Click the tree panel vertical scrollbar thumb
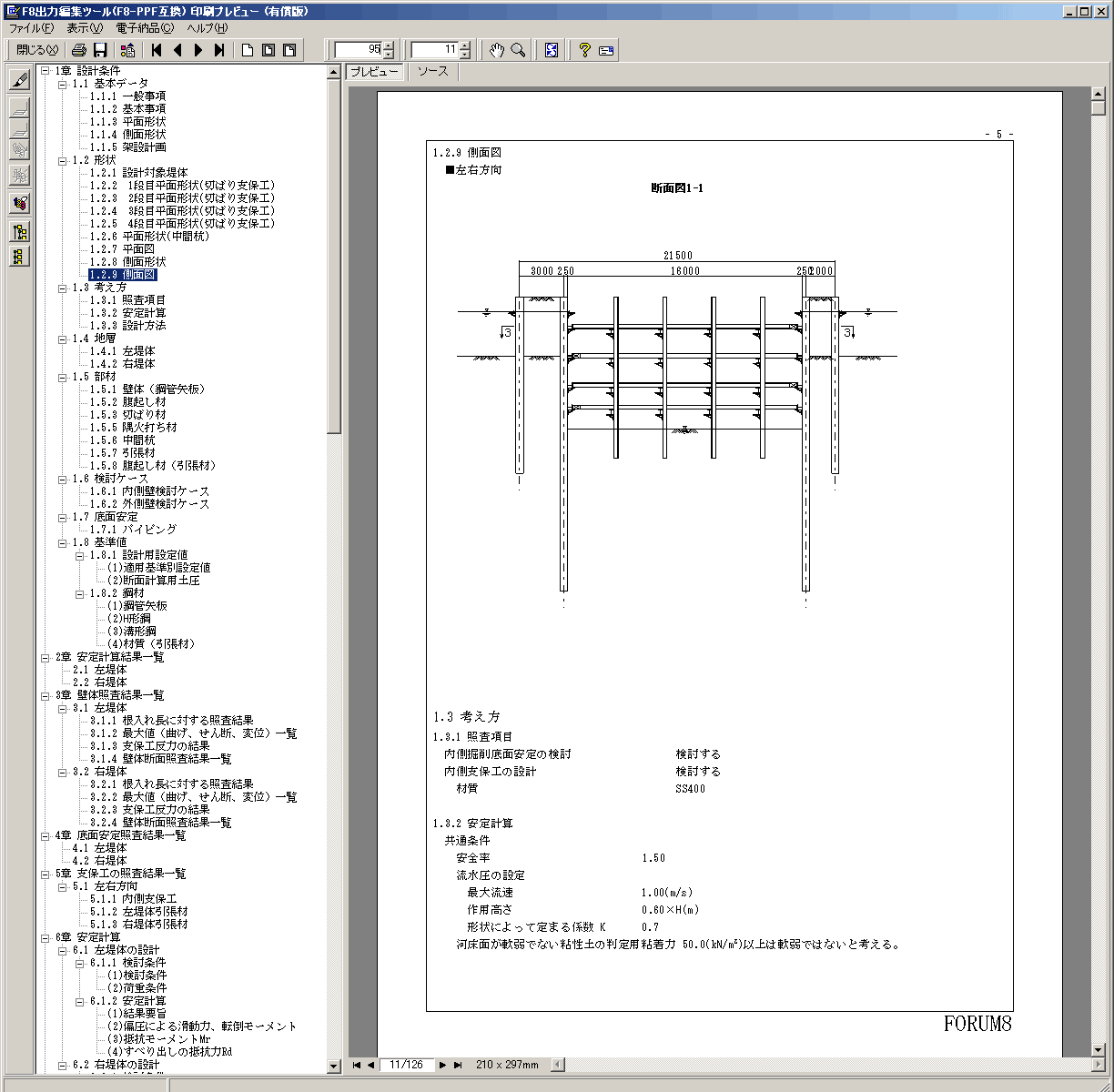 (333, 255)
